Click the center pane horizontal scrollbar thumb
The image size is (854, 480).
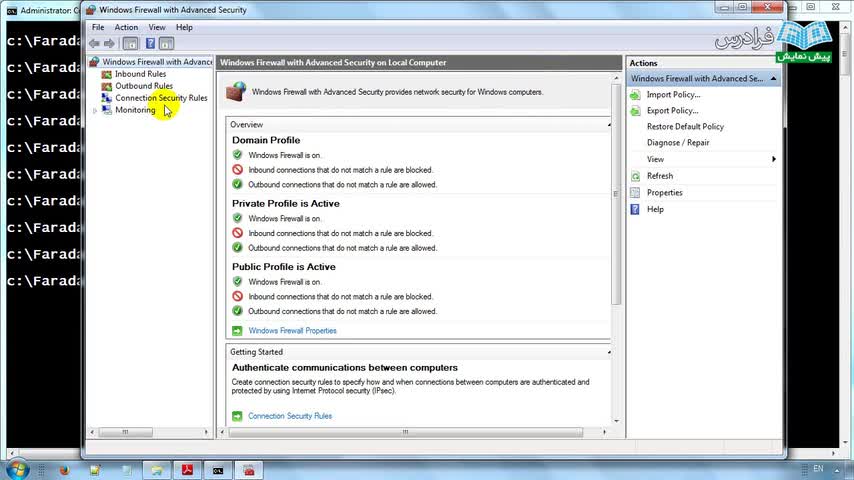(x=405, y=432)
